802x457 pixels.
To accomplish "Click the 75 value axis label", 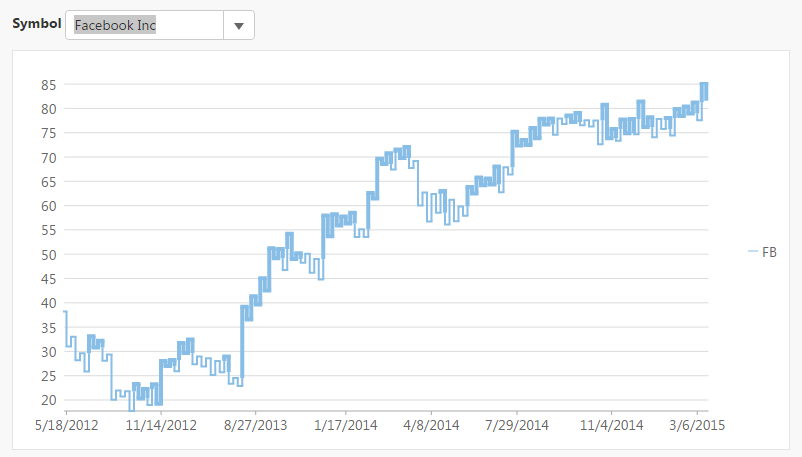I will coord(49,133).
